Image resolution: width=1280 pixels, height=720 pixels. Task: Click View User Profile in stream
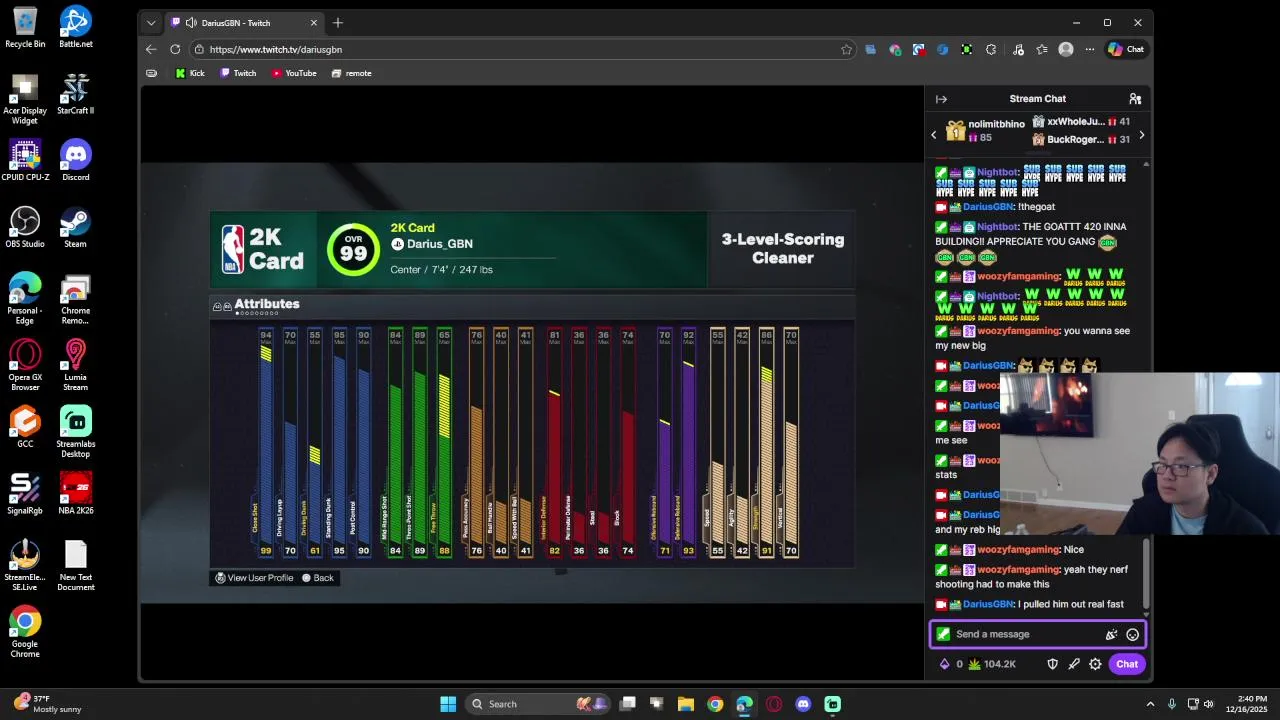pyautogui.click(x=254, y=578)
